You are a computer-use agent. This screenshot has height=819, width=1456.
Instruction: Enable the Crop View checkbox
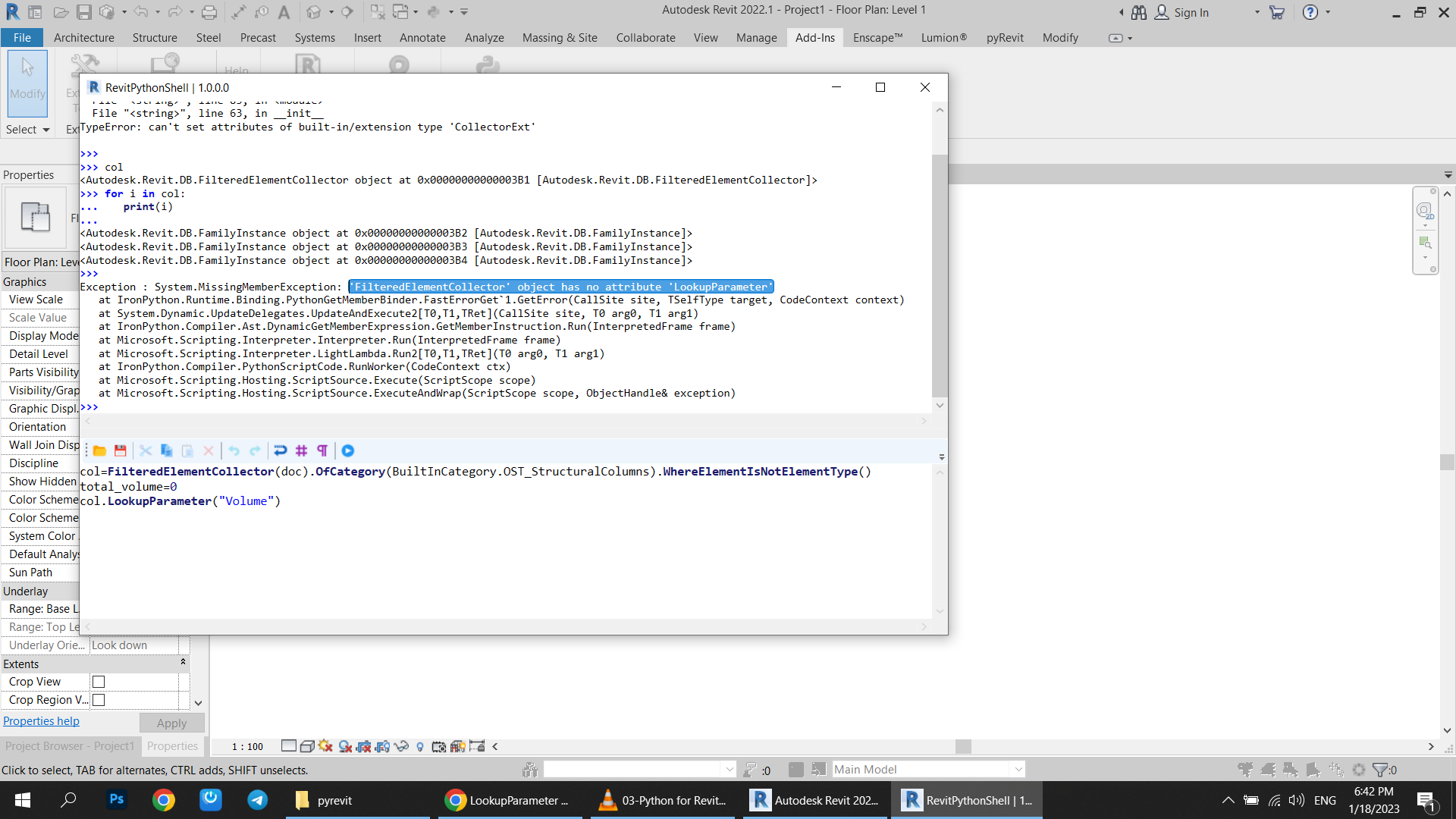tap(99, 682)
